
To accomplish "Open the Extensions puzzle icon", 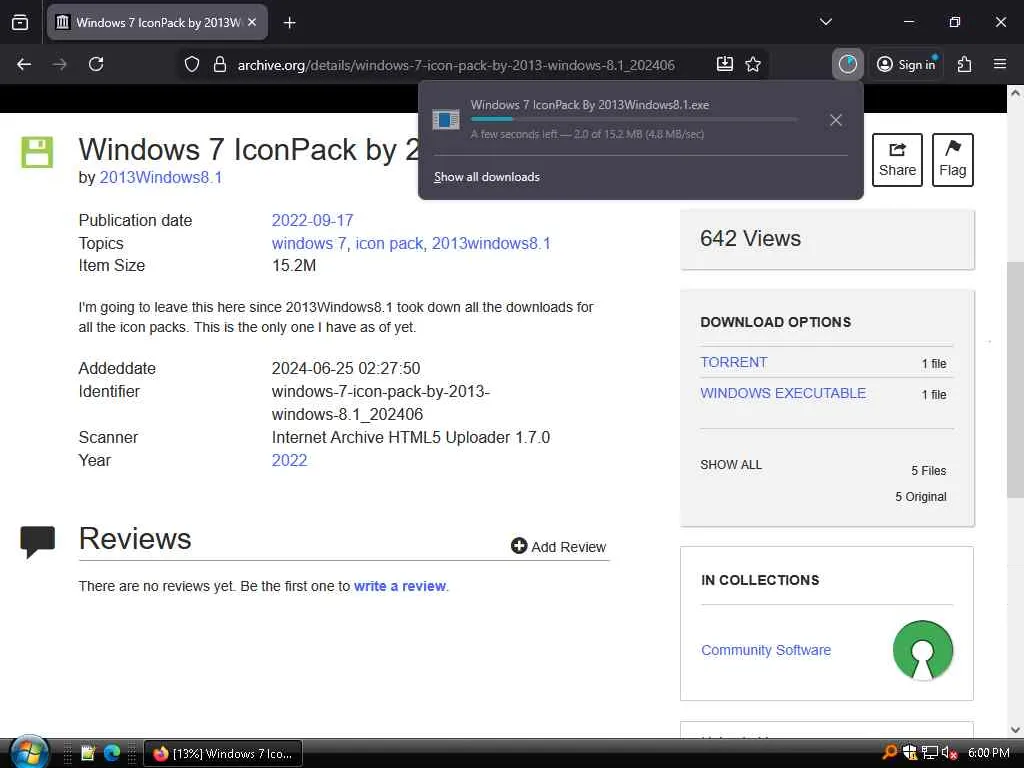I will (964, 64).
